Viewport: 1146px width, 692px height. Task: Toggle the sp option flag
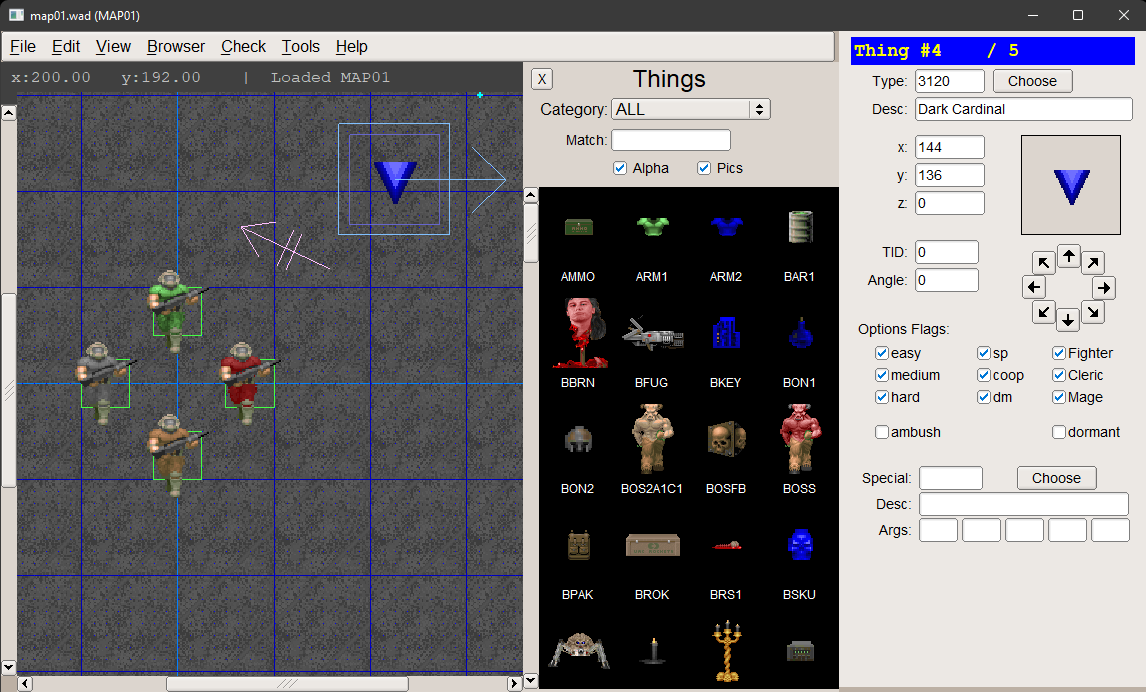tap(984, 353)
